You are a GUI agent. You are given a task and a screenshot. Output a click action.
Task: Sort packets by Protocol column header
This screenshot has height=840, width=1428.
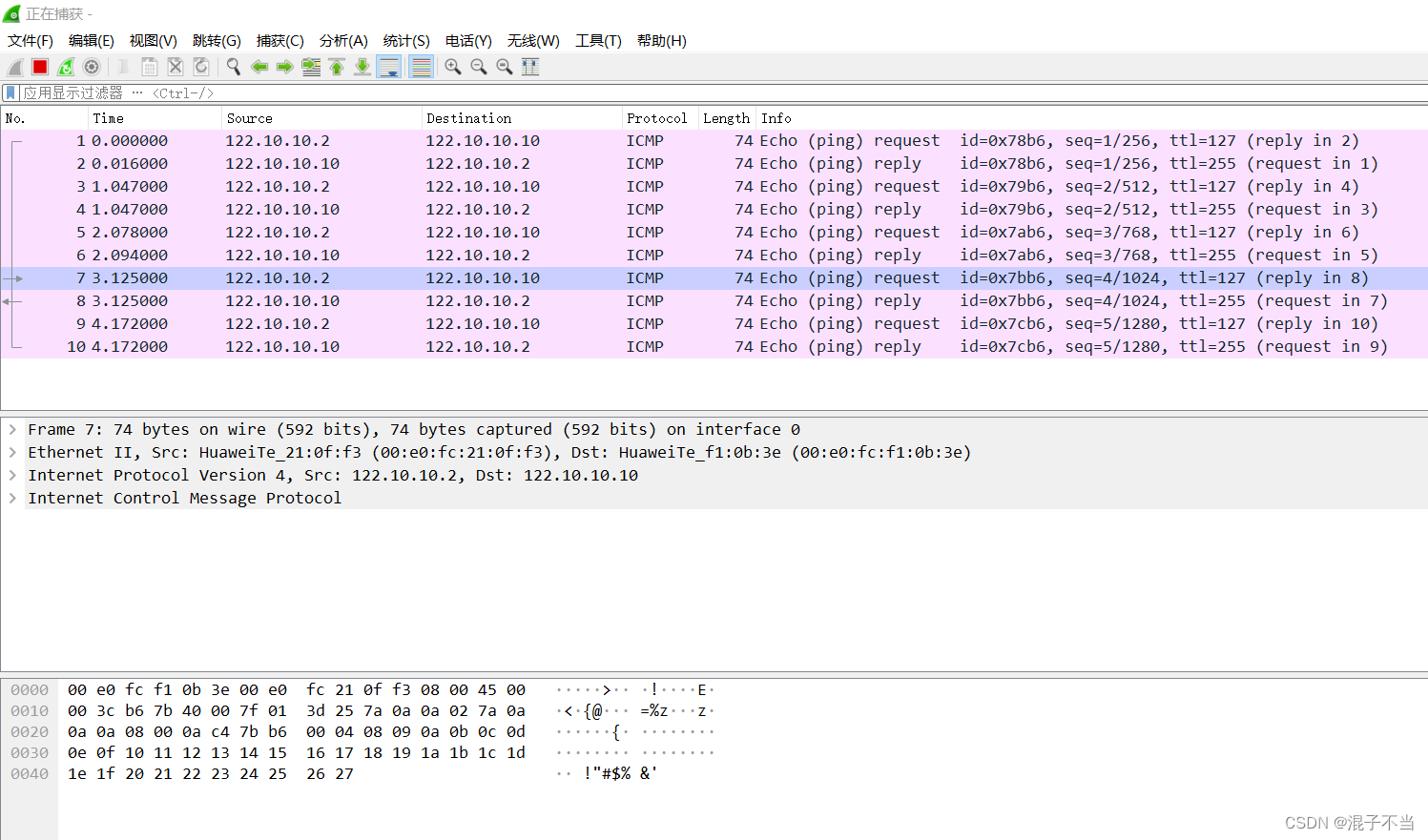(x=660, y=118)
